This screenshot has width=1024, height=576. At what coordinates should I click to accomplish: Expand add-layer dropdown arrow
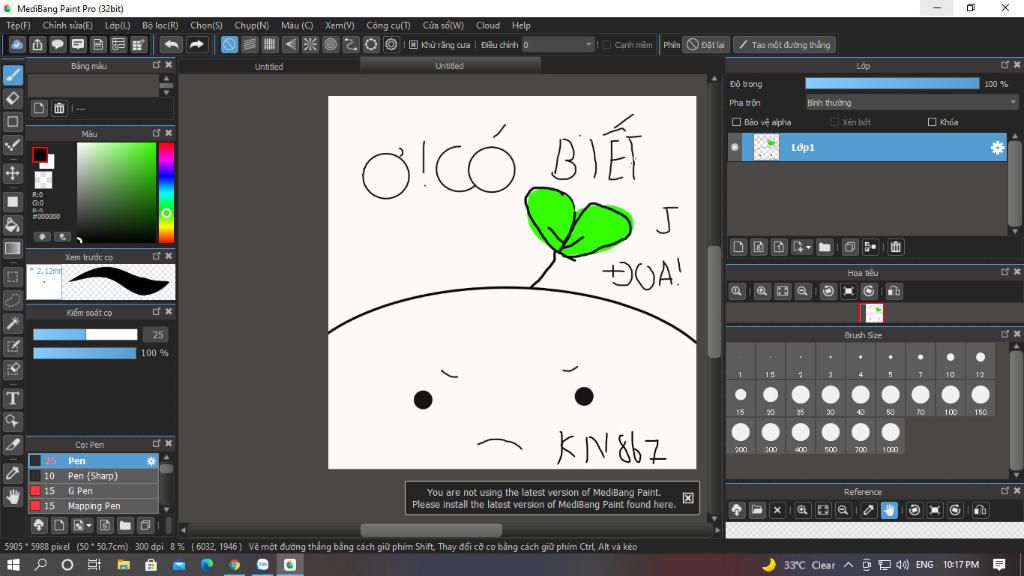click(x=808, y=248)
